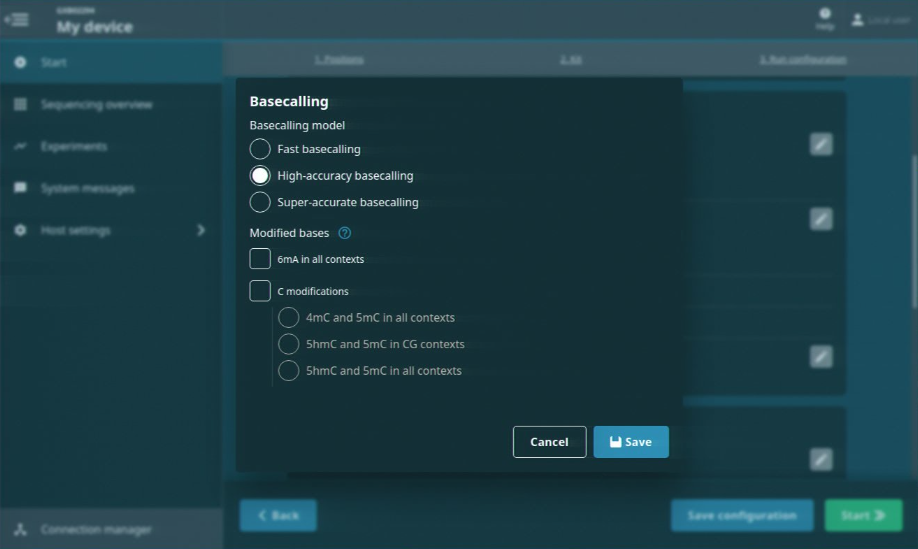Image resolution: width=918 pixels, height=549 pixels.
Task: Open System messages page
Action: tap(111, 188)
